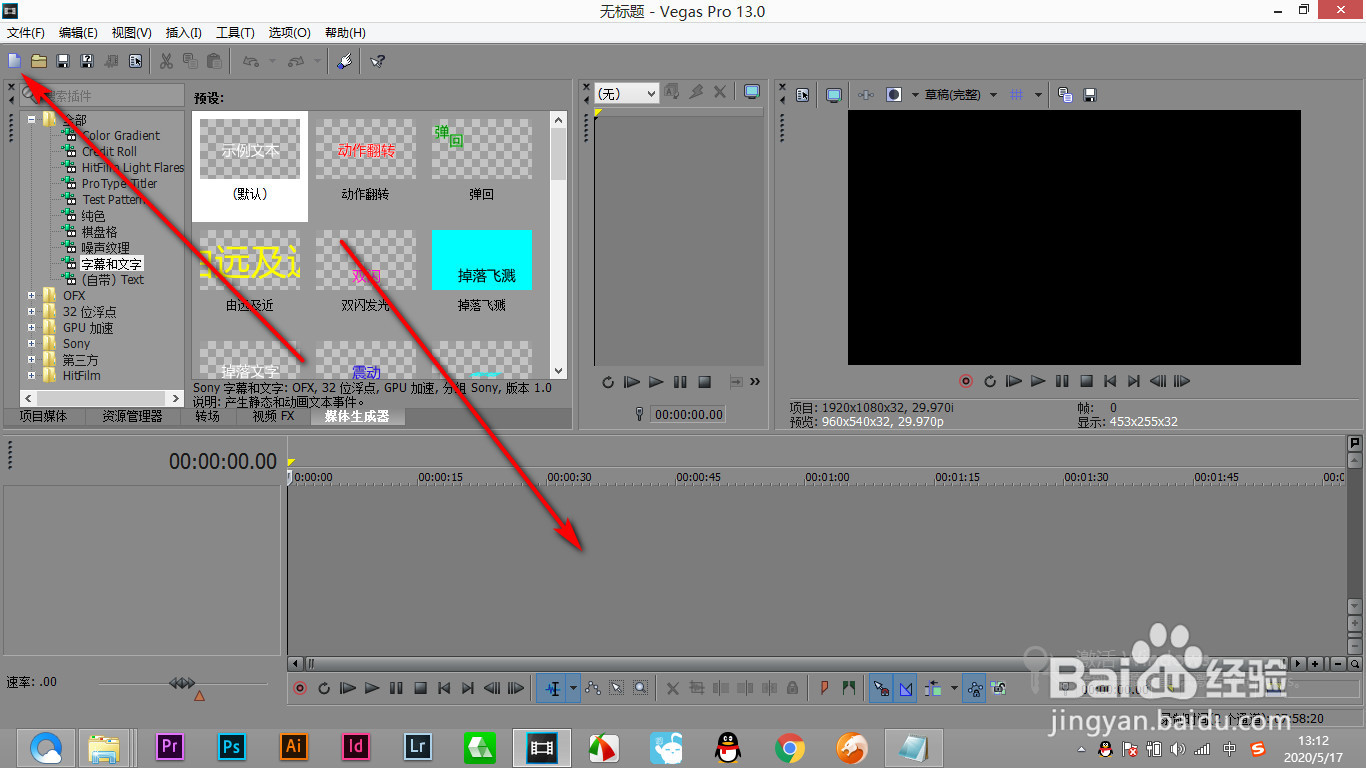Select the Zoom Edit magnifier tool
Image resolution: width=1366 pixels, height=768 pixels.
click(640, 688)
